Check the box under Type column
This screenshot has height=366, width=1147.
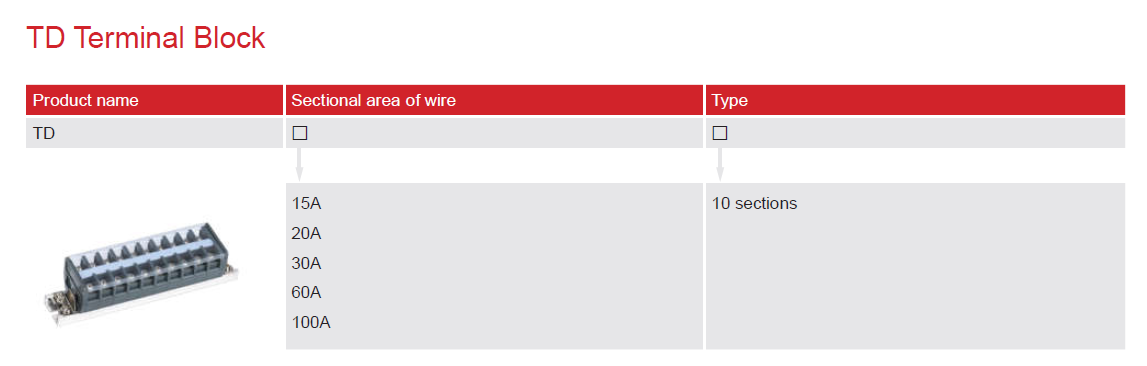(x=720, y=133)
